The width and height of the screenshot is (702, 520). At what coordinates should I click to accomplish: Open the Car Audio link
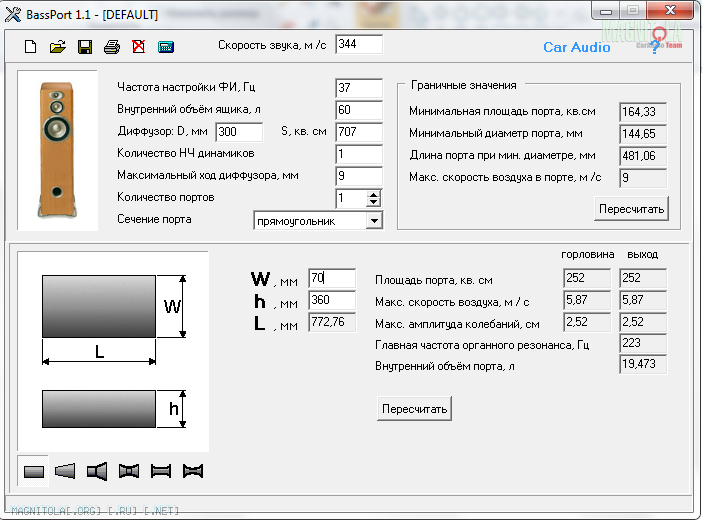tap(576, 47)
